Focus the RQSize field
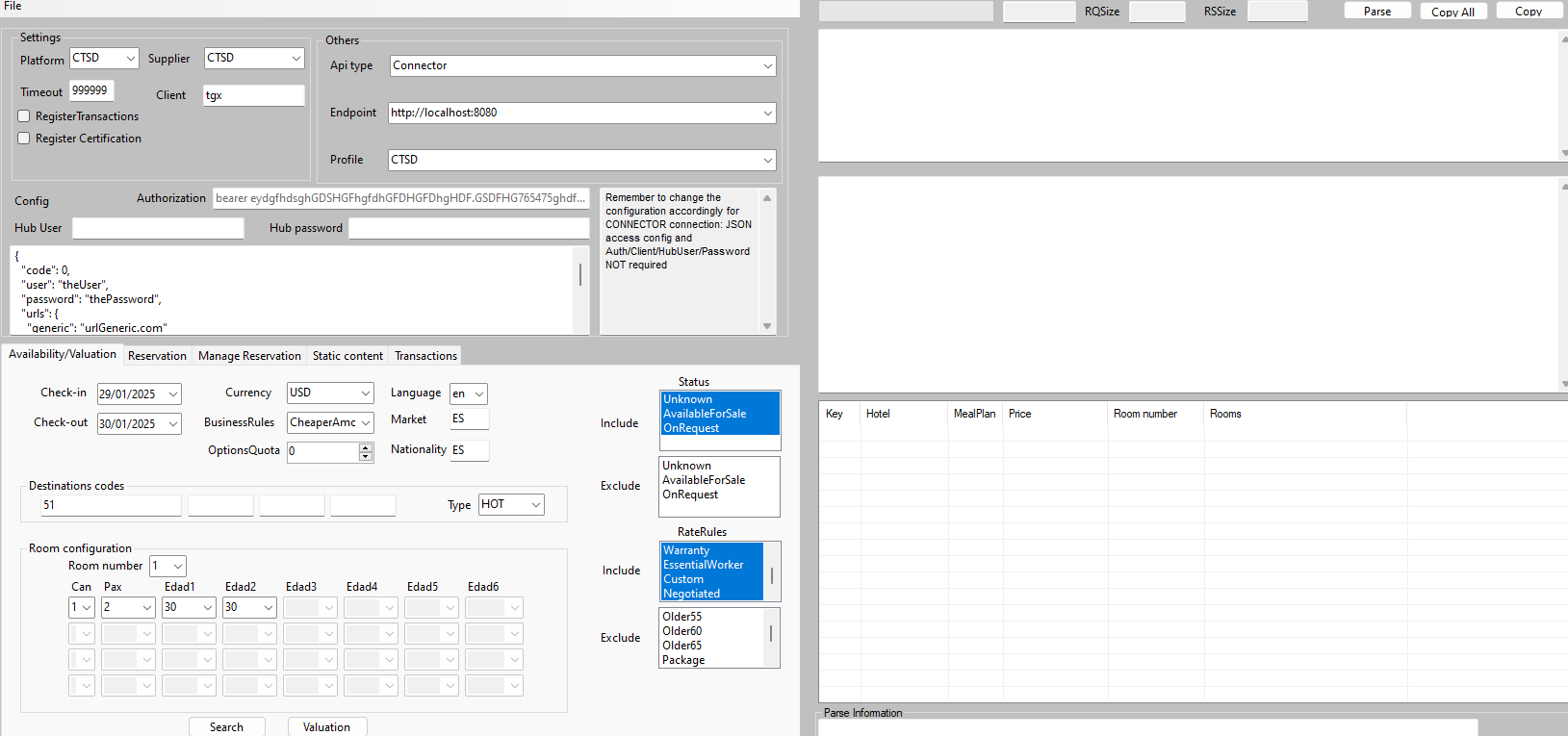 (x=1157, y=12)
